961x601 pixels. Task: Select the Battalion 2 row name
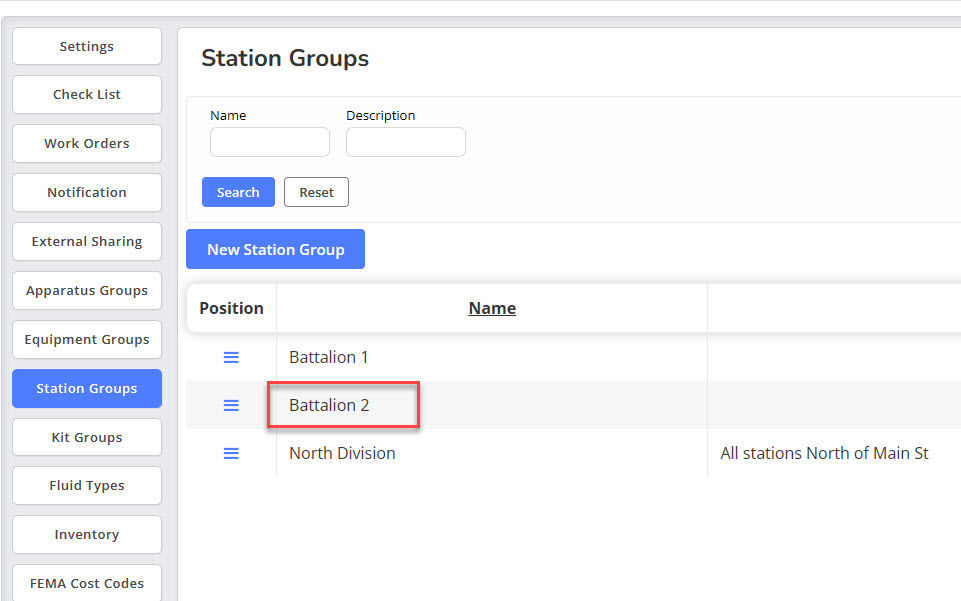coord(329,405)
